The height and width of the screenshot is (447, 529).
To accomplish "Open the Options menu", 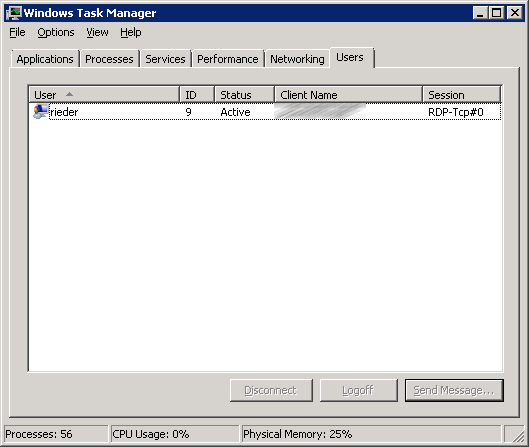I will [56, 32].
